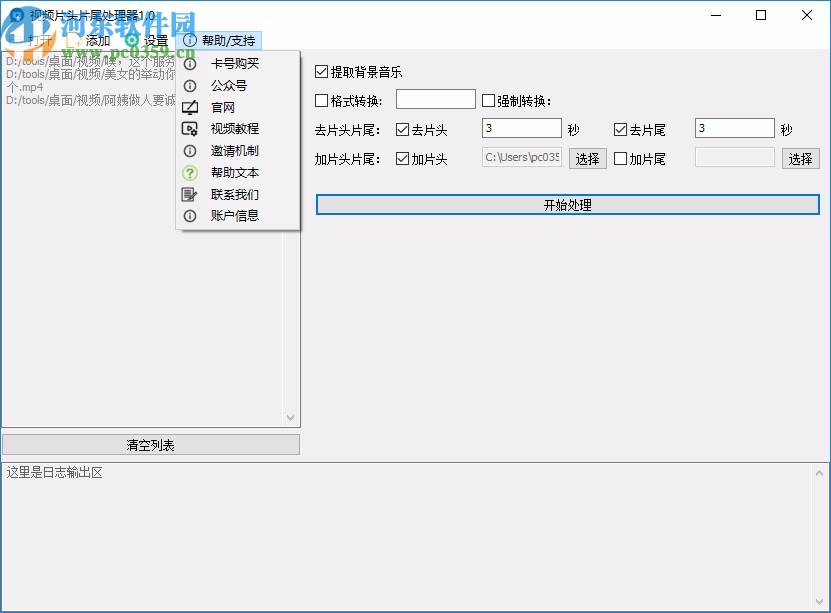Enable the 格式转换 format conversion checkbox
The image size is (831, 613).
[322, 98]
